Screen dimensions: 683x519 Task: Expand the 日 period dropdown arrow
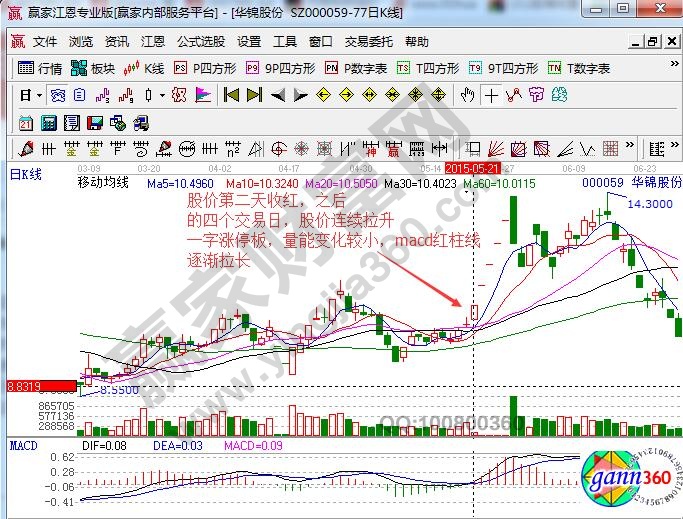39,96
